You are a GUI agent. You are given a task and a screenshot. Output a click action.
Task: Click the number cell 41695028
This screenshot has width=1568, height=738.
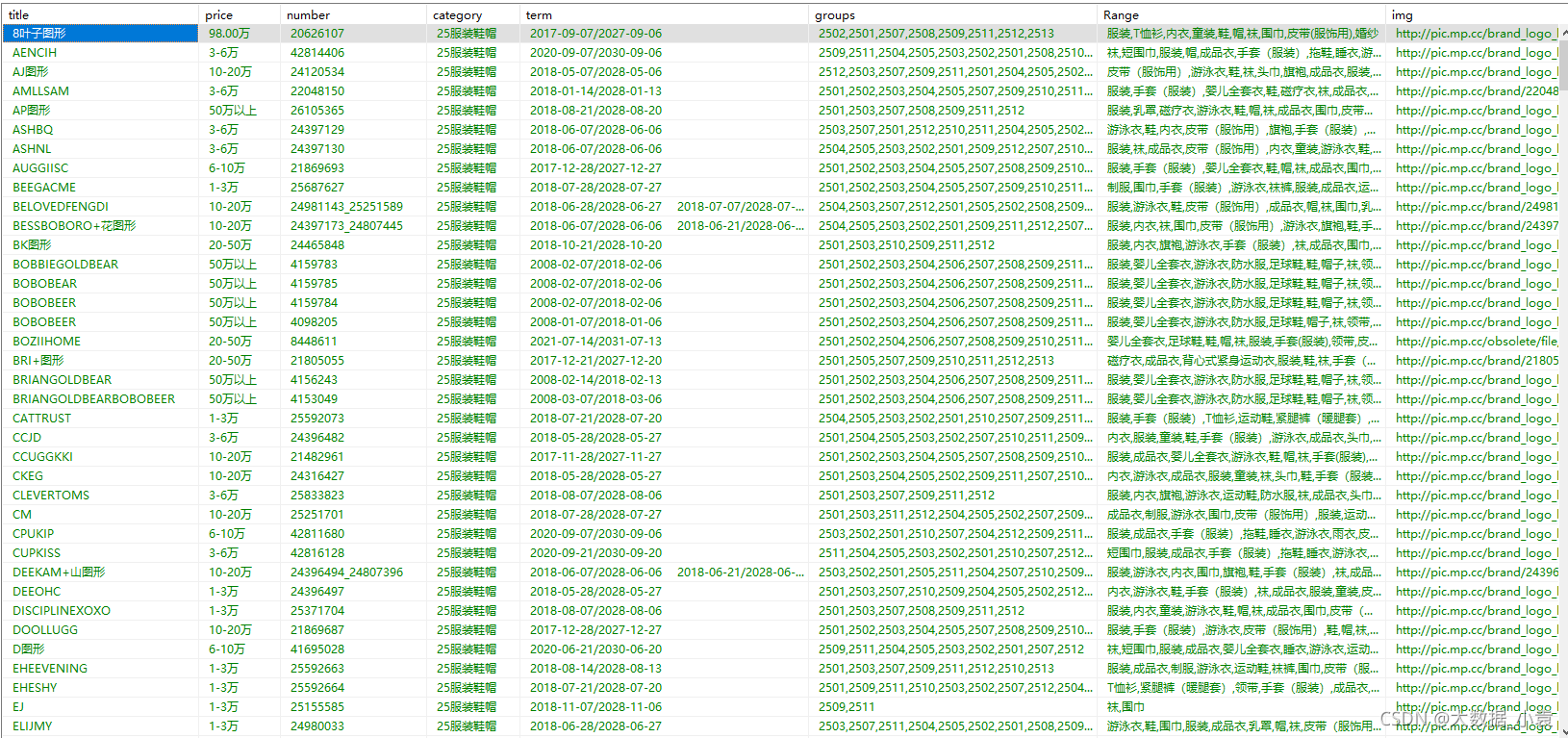coord(353,649)
